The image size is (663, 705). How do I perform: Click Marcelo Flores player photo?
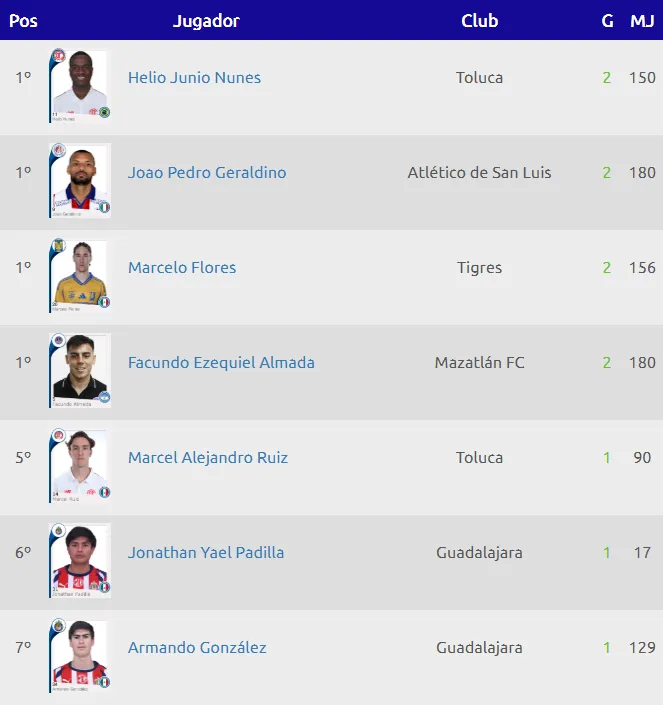pyautogui.click(x=79, y=275)
